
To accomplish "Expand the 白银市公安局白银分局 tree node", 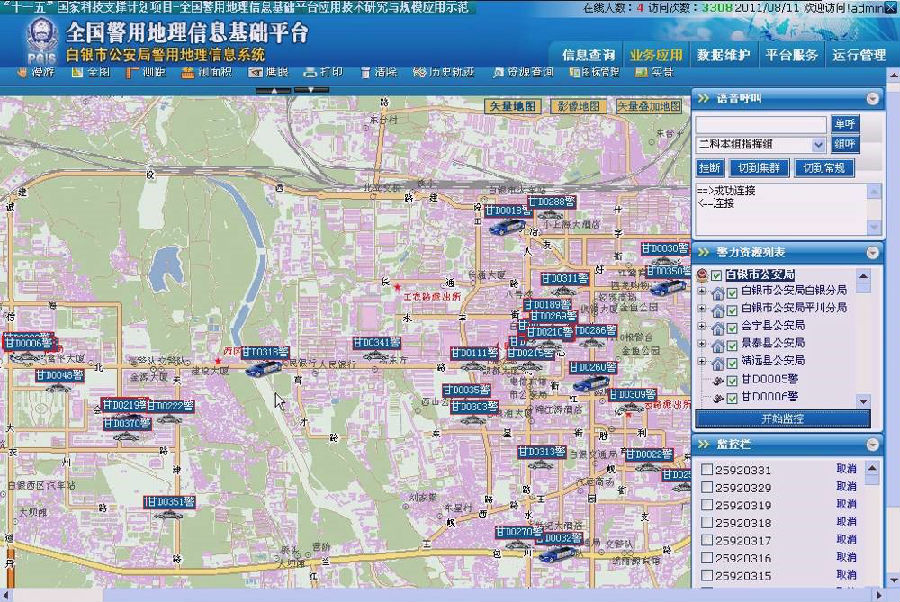I will point(701,292).
